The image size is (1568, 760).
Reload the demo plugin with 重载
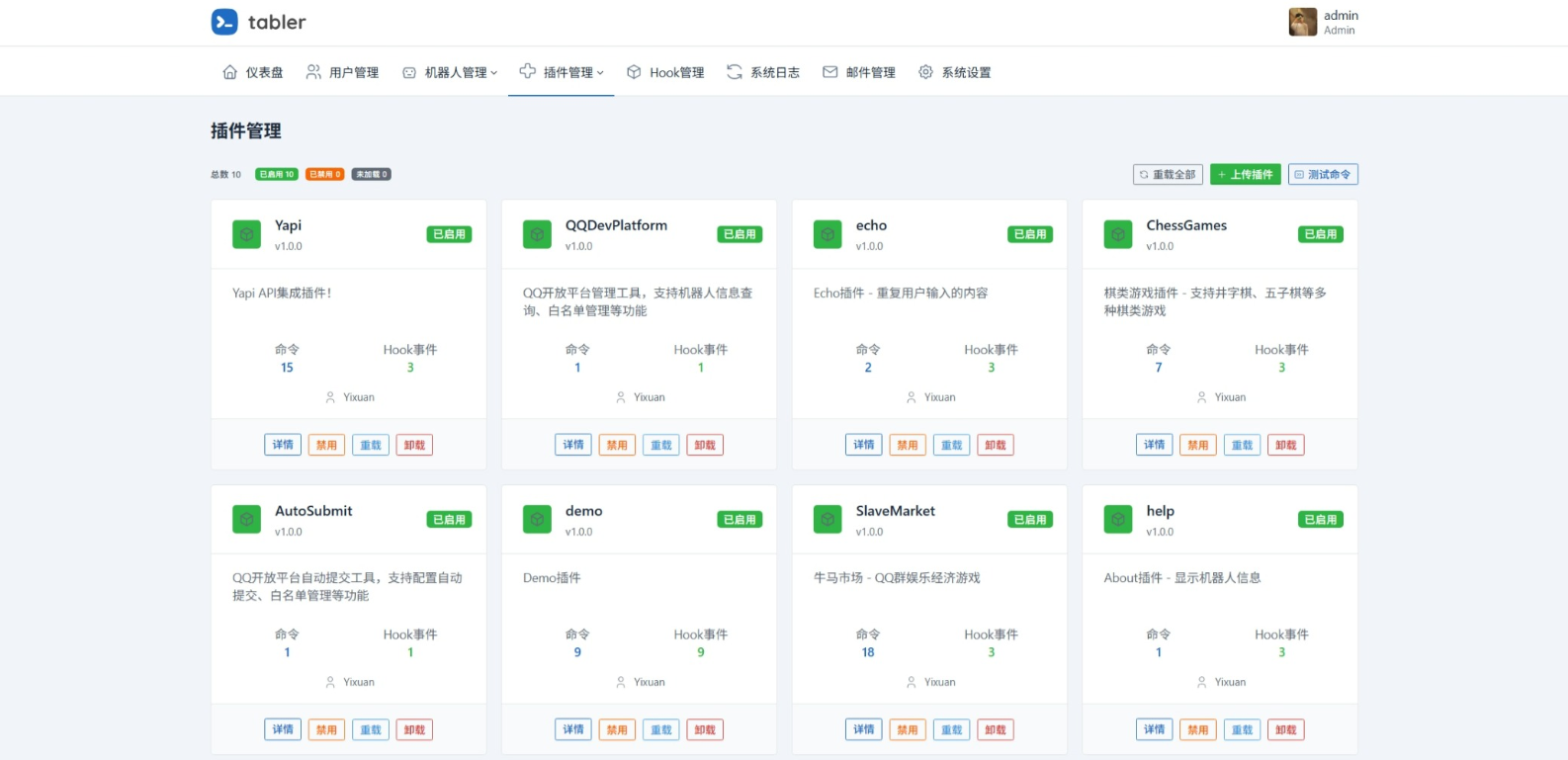[661, 729]
